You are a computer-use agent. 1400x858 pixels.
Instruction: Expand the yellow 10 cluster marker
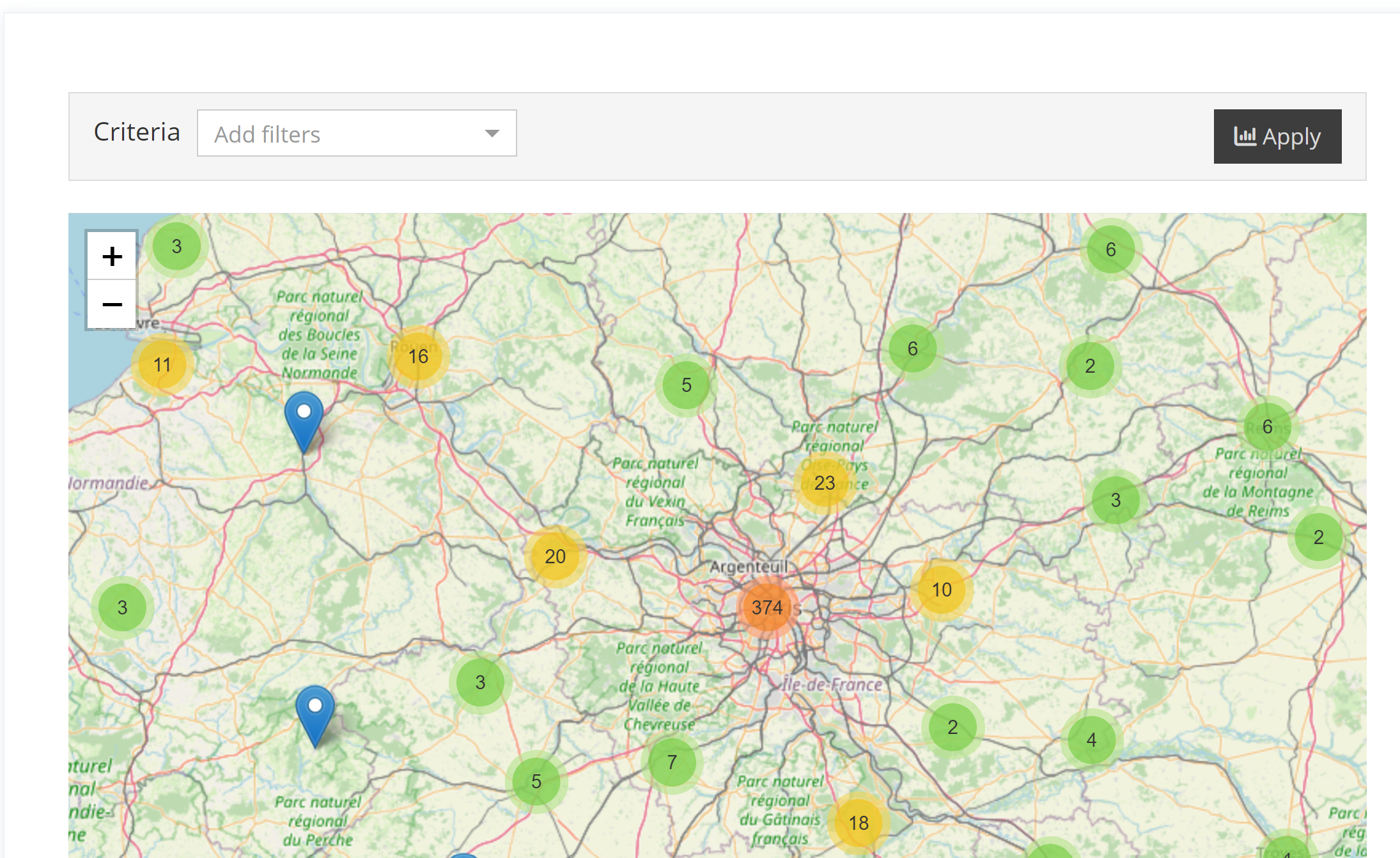941,590
